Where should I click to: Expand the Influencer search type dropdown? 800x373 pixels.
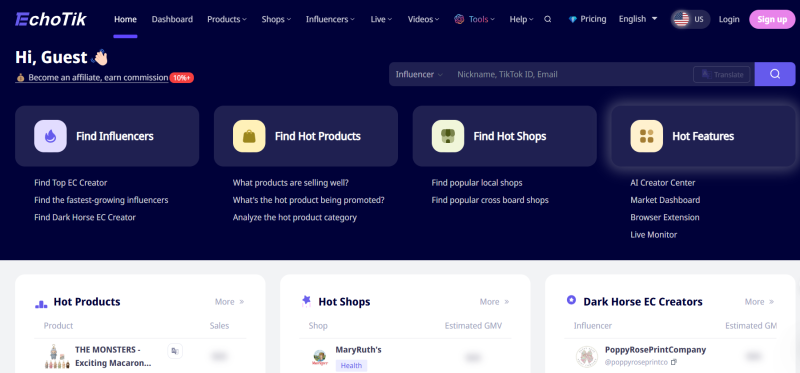[419, 74]
